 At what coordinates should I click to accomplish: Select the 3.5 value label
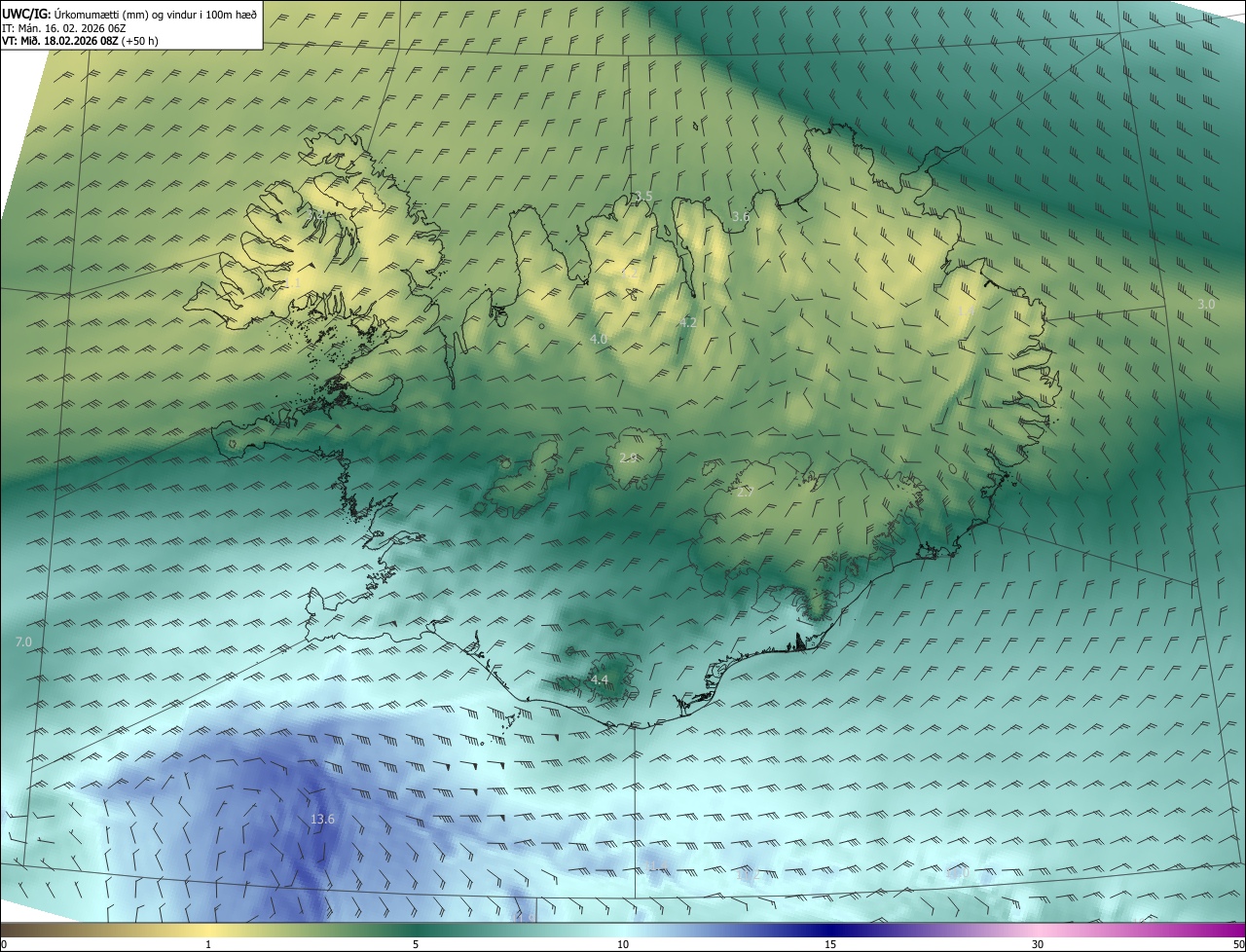pyautogui.click(x=643, y=197)
